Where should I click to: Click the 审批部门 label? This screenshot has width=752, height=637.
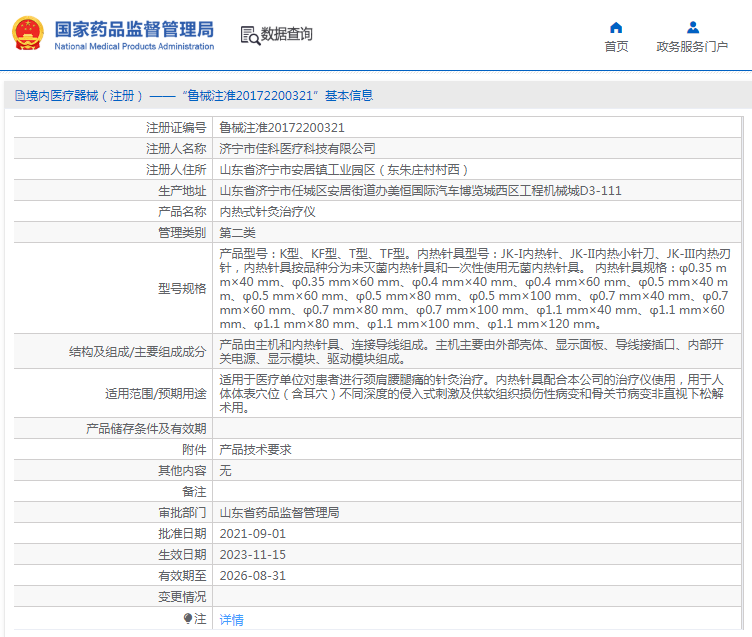tap(182, 513)
